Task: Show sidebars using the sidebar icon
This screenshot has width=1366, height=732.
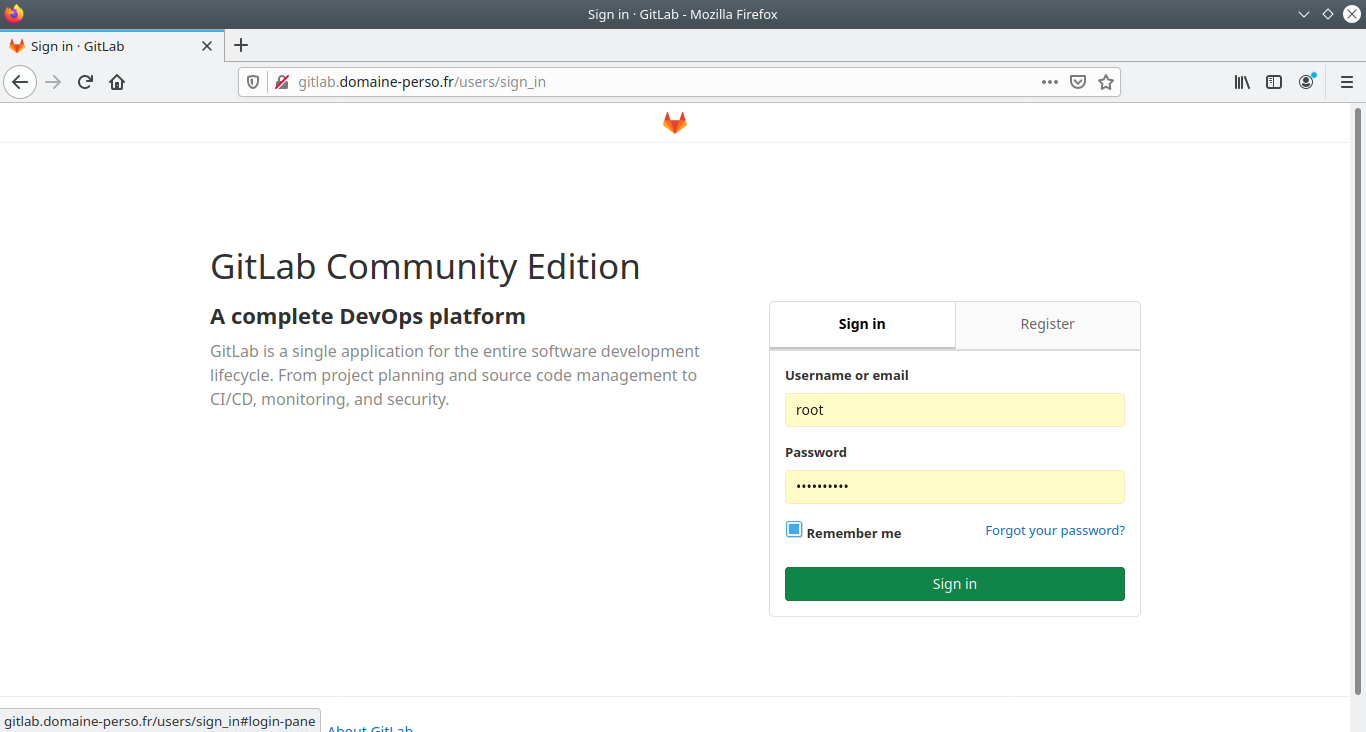Action: 1274,82
